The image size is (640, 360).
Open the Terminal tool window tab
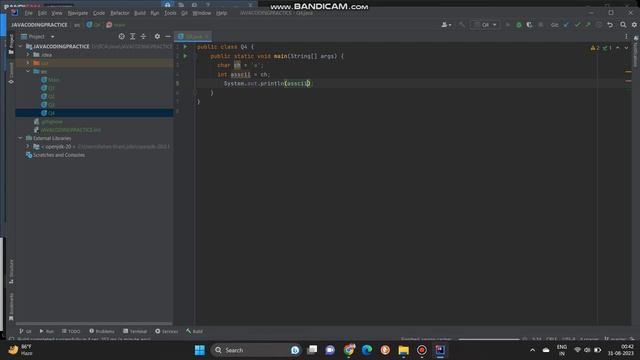point(135,331)
